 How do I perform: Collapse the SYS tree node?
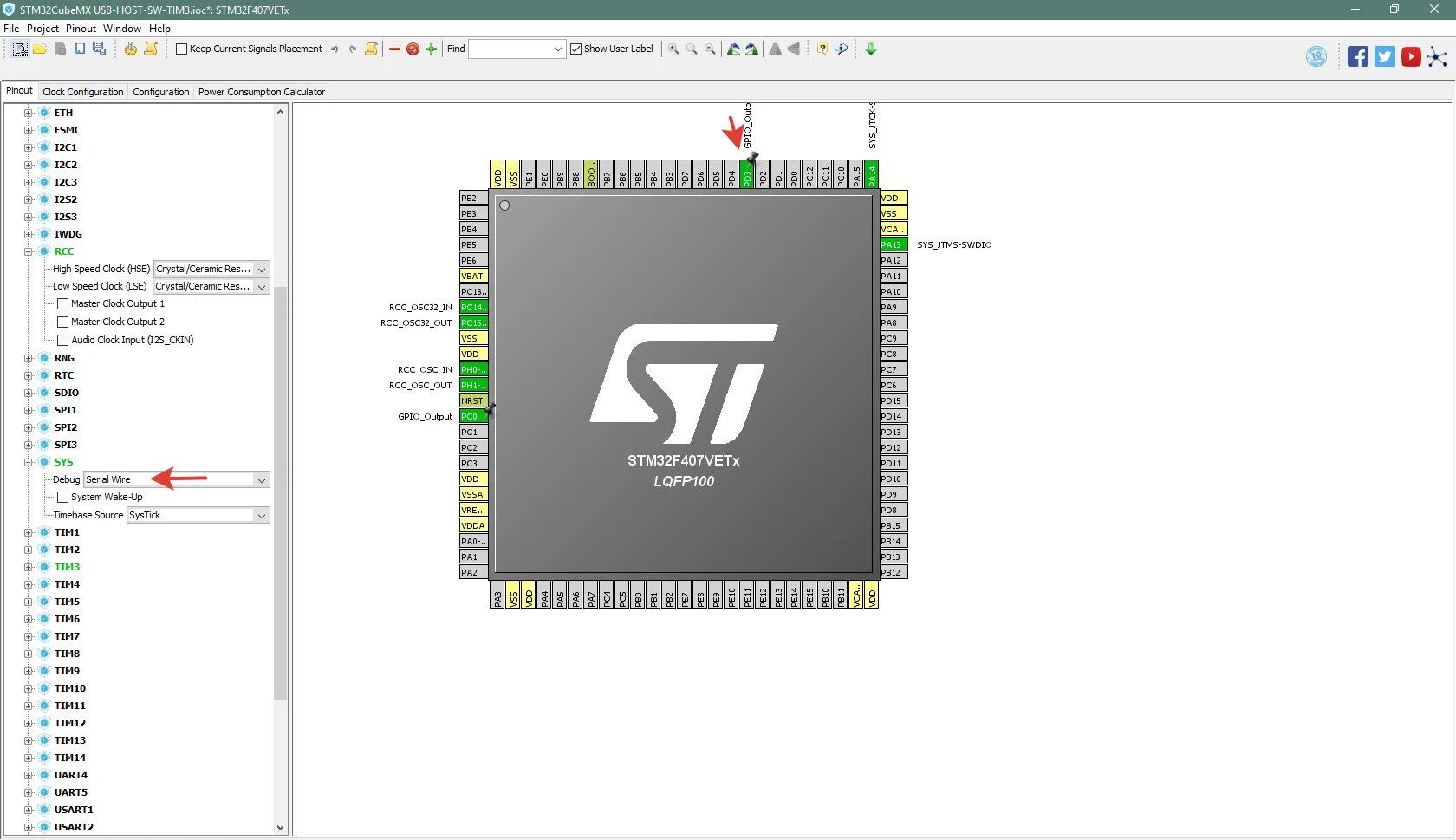(29, 463)
